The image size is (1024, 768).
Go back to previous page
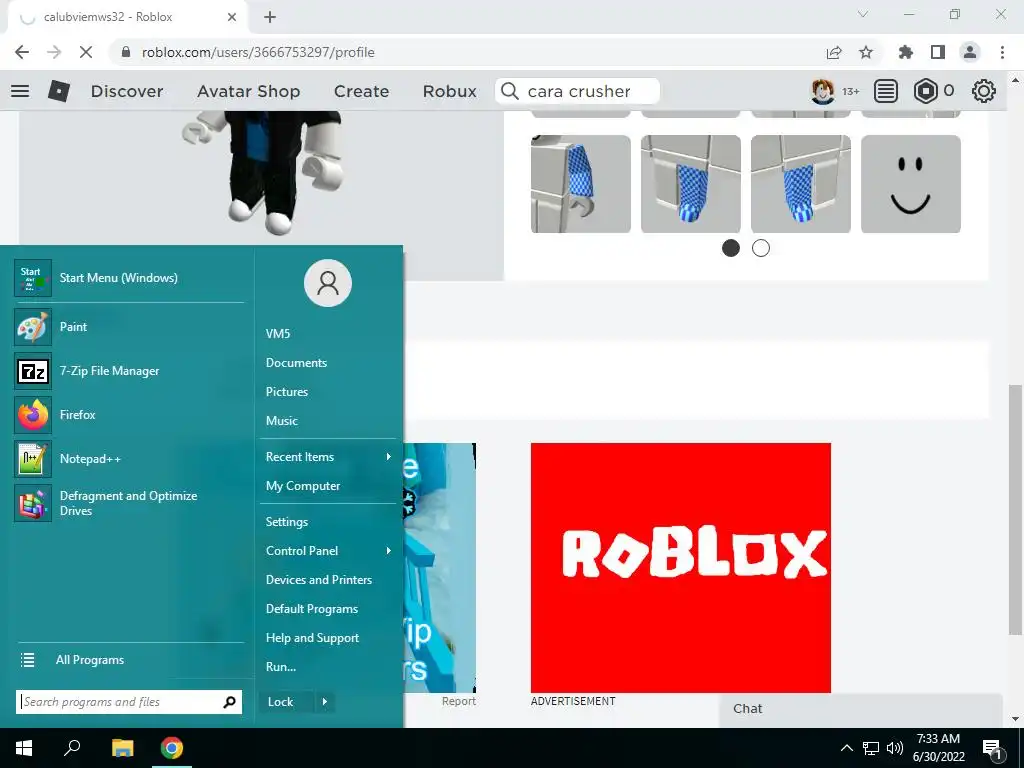[22, 52]
